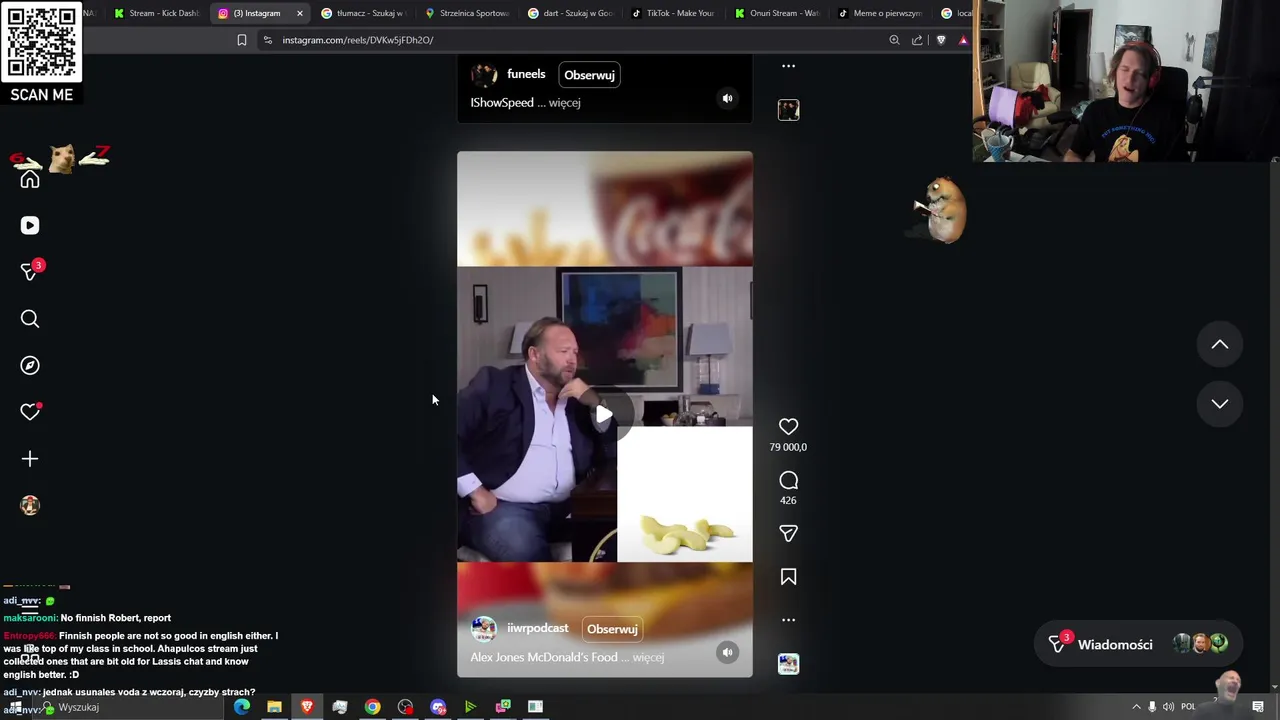Open browser zoom magnifier icon
Viewport: 1280px width, 720px height.
[894, 40]
